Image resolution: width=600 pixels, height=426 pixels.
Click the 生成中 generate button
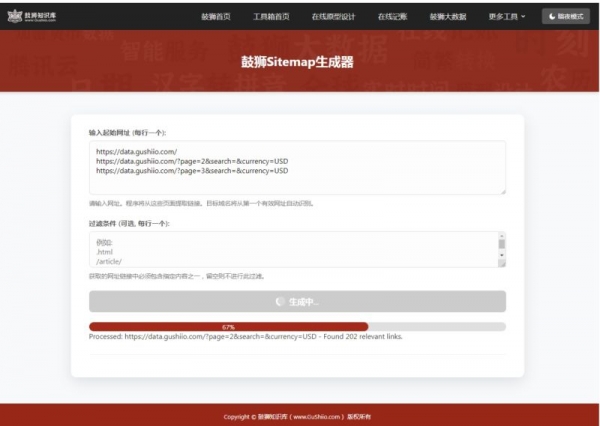tap(297, 302)
